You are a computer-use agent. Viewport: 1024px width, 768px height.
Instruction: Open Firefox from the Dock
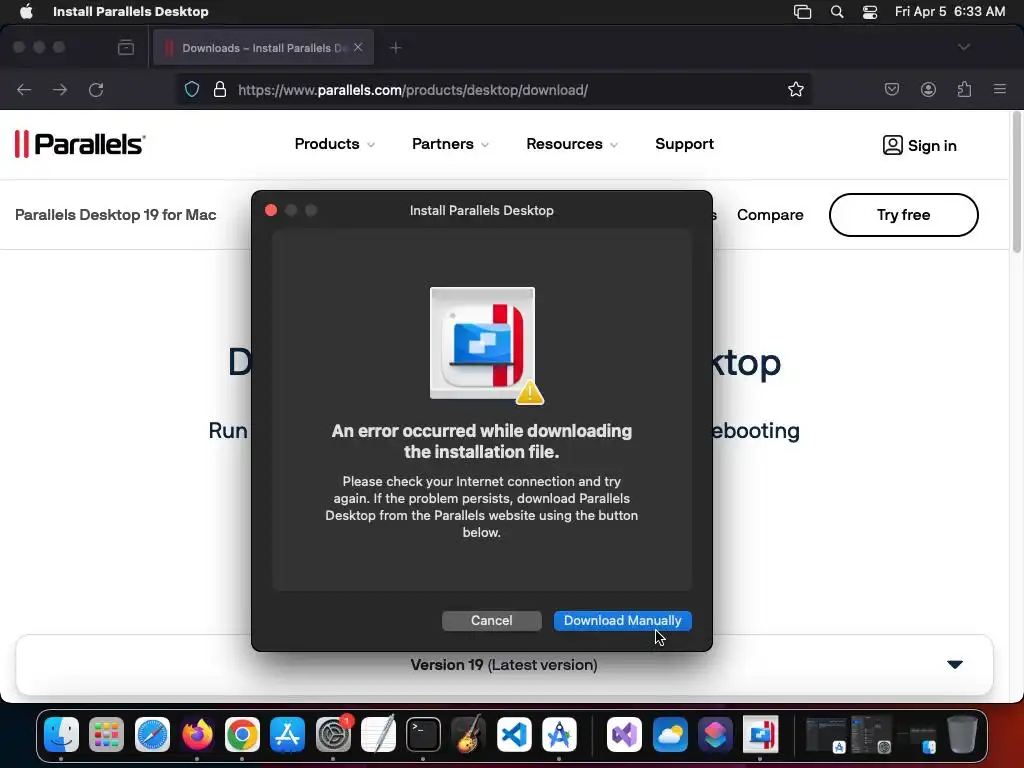coord(197,735)
